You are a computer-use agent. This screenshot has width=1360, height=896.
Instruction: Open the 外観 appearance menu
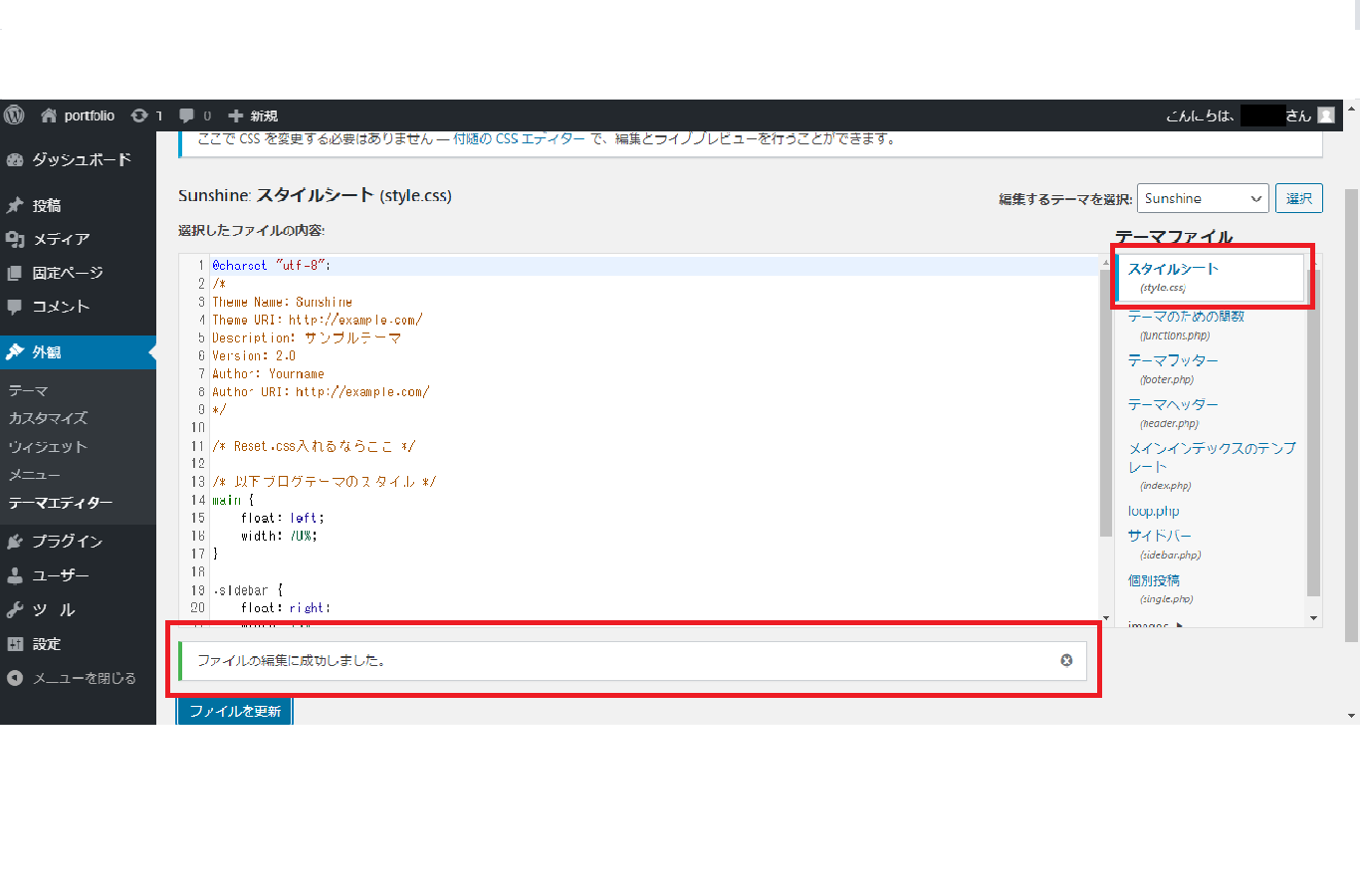pos(78,352)
